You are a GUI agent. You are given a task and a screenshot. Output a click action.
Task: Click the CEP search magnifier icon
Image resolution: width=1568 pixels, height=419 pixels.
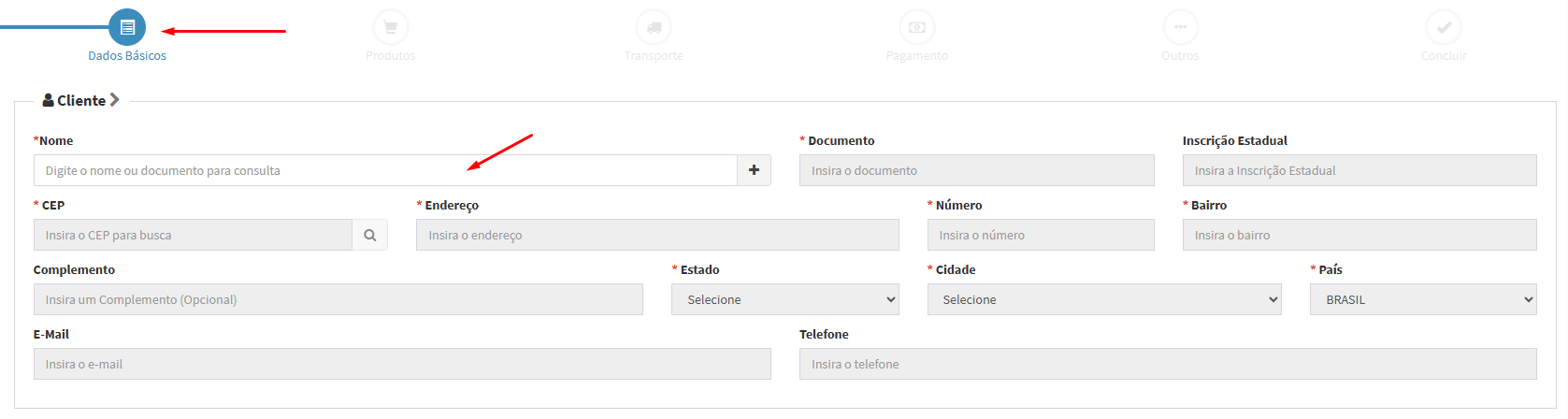(369, 236)
